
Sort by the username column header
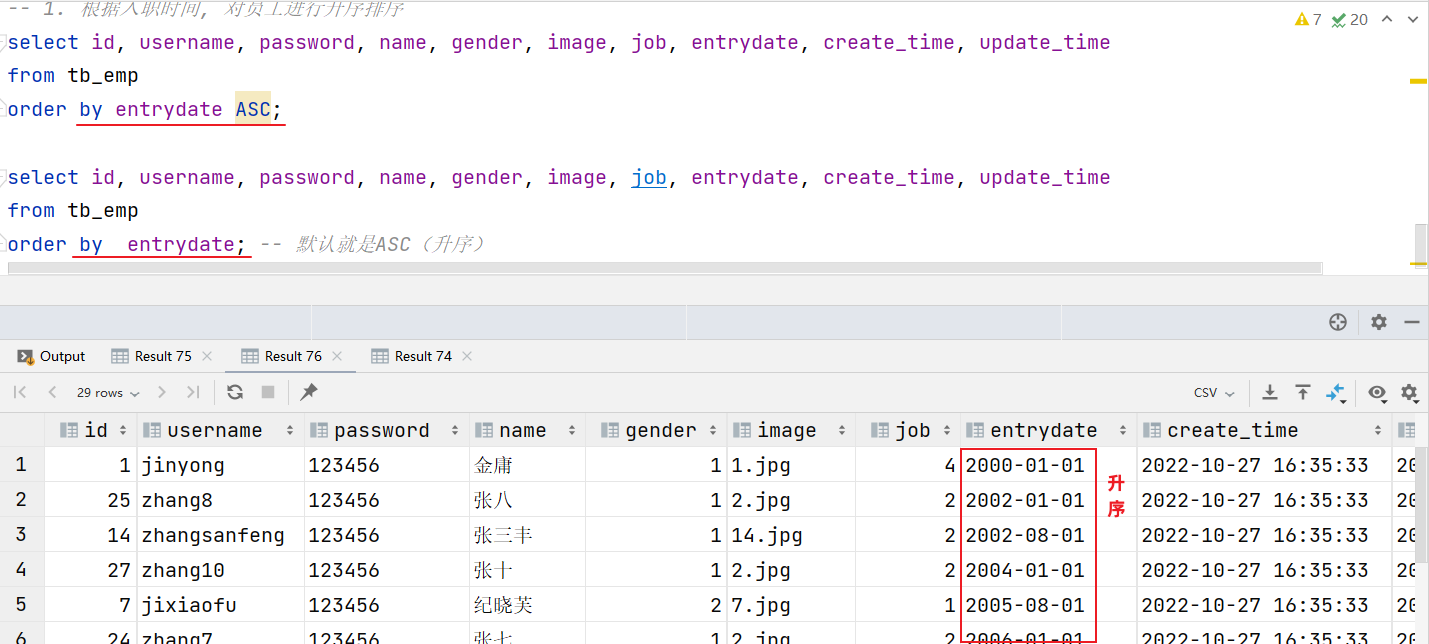coord(221,430)
